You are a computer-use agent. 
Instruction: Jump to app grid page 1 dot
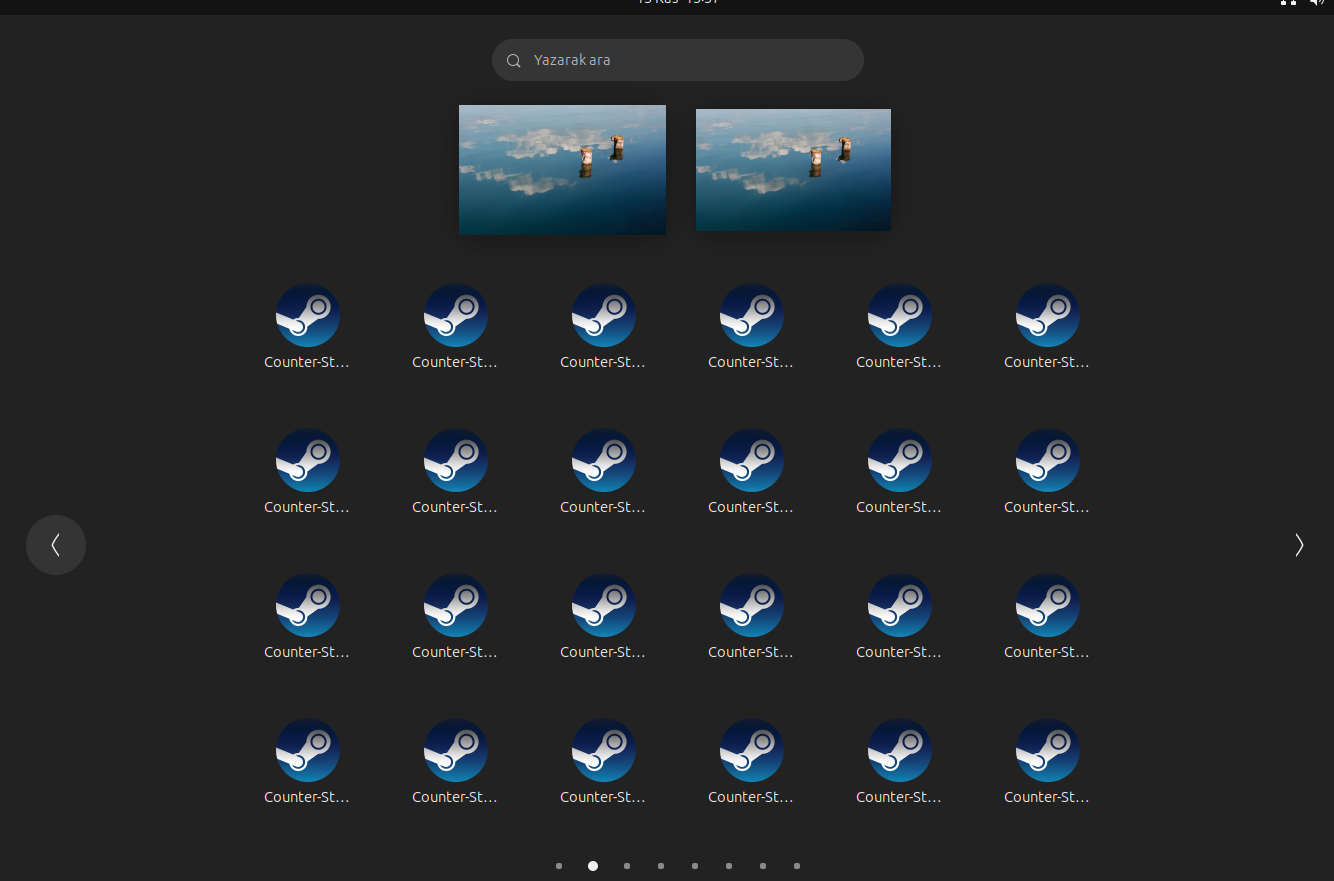click(559, 866)
